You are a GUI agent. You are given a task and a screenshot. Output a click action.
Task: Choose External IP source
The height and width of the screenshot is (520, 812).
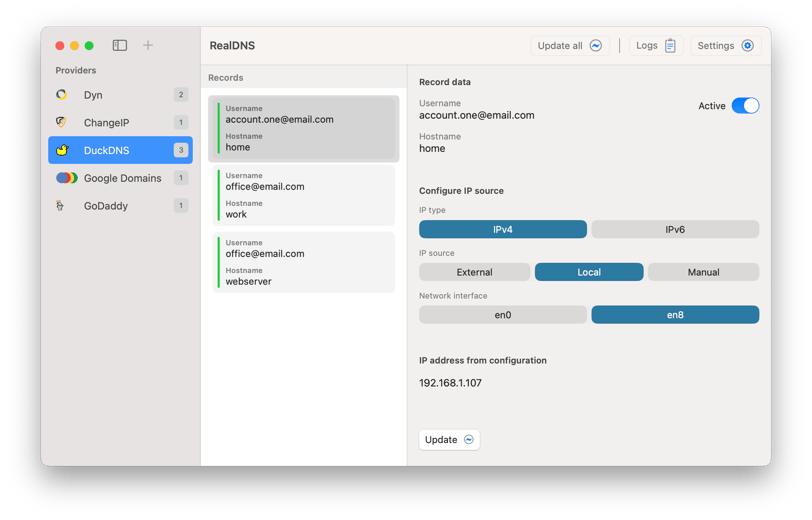pyautogui.click(x=474, y=272)
